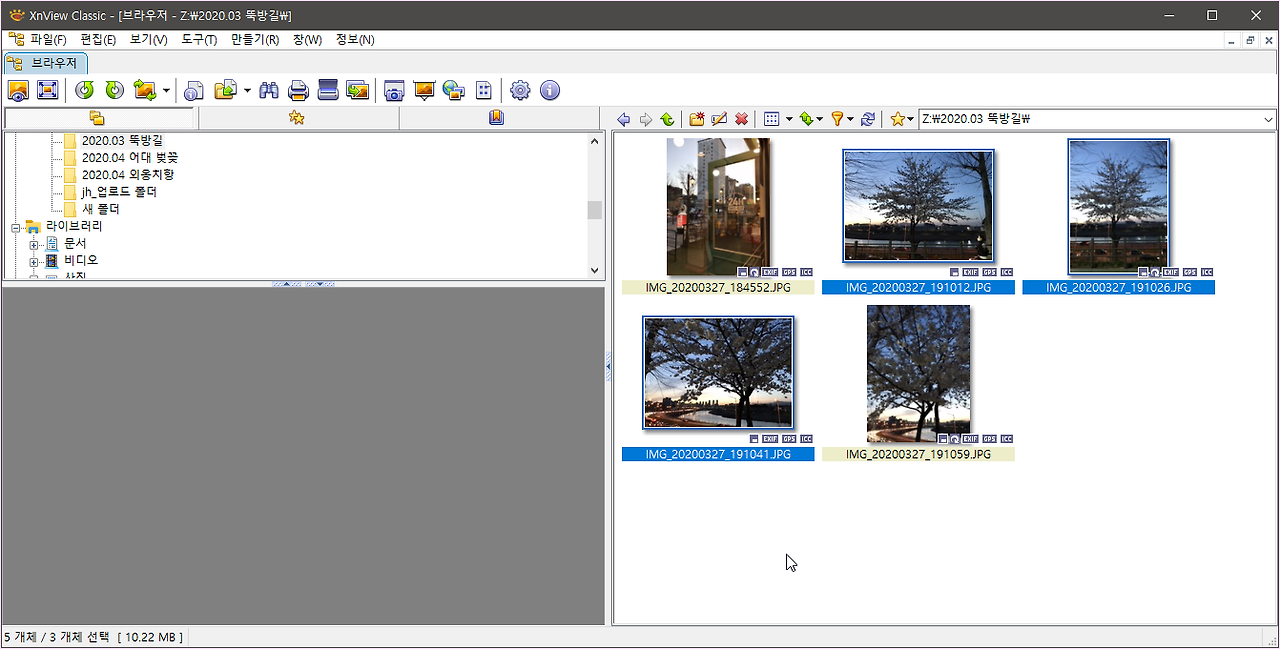1280x649 pixels.
Task: Go up one folder level (green arrow)
Action: (667, 119)
